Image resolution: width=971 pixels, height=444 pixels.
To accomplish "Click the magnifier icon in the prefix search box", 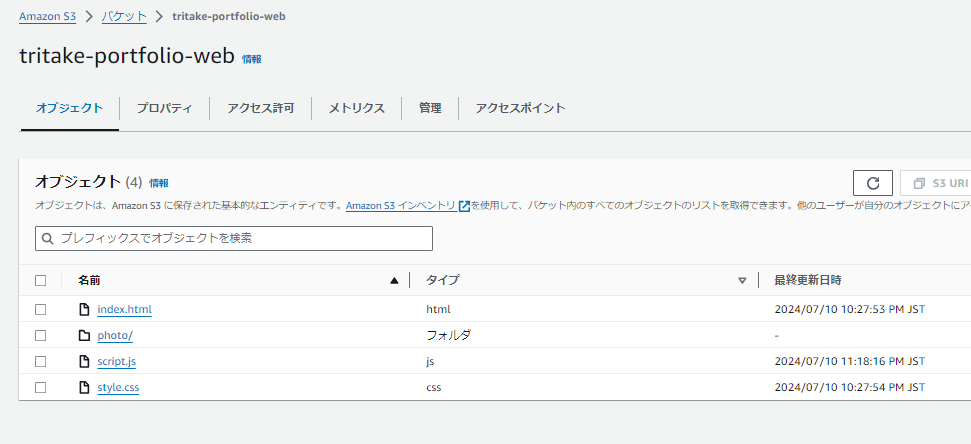I will click(x=47, y=239).
